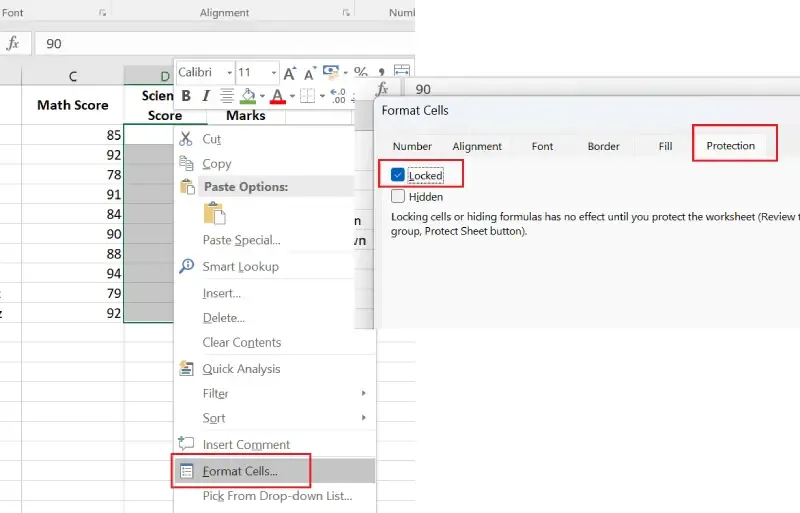Toggle italic in the mini toolbar
Viewport: 800px width, 513px height.
pos(206,95)
